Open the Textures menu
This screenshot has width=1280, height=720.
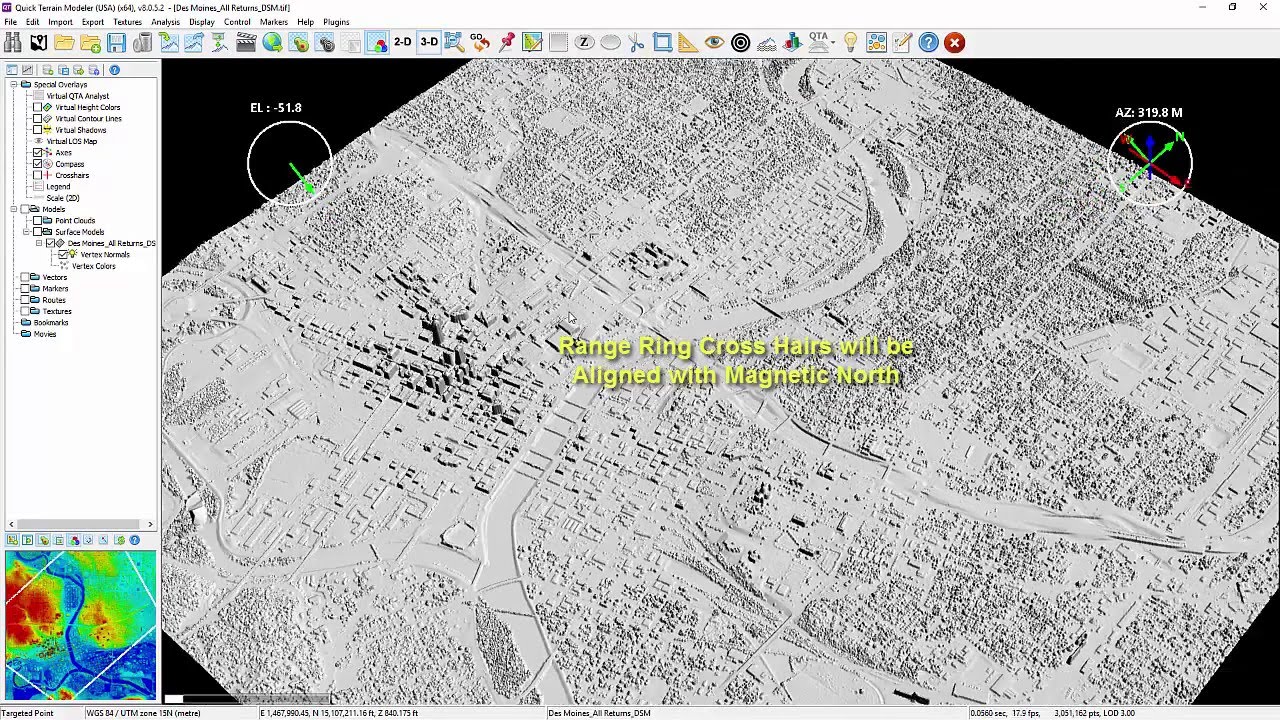(127, 22)
